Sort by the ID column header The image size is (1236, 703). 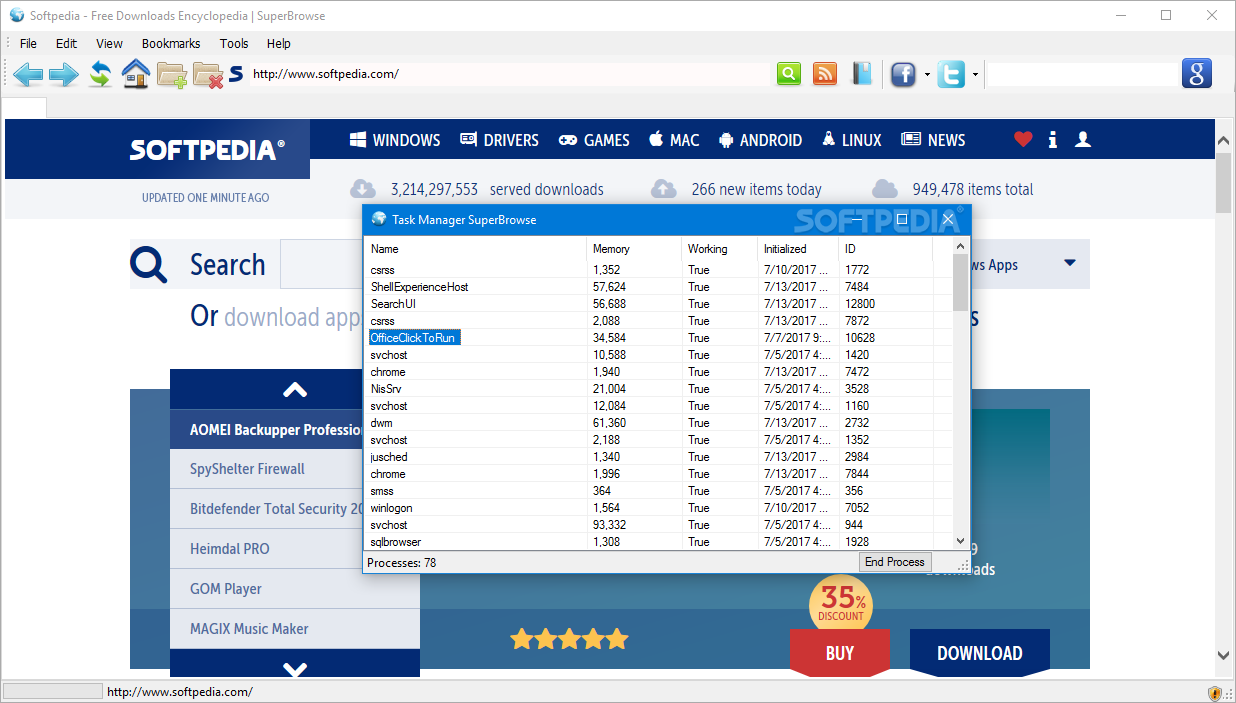[885, 249]
